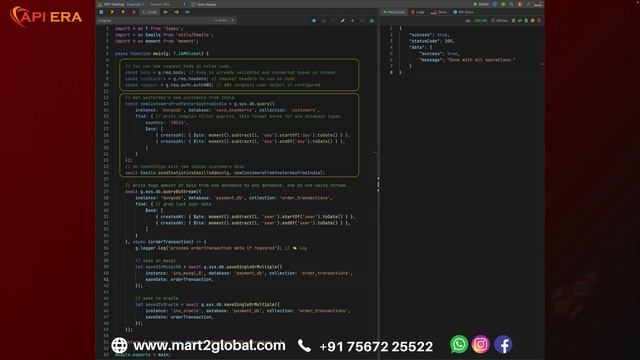The width and height of the screenshot is (640, 360).
Task: Click the first green icon right of the response time
Action: pyautogui.click(x=513, y=20)
